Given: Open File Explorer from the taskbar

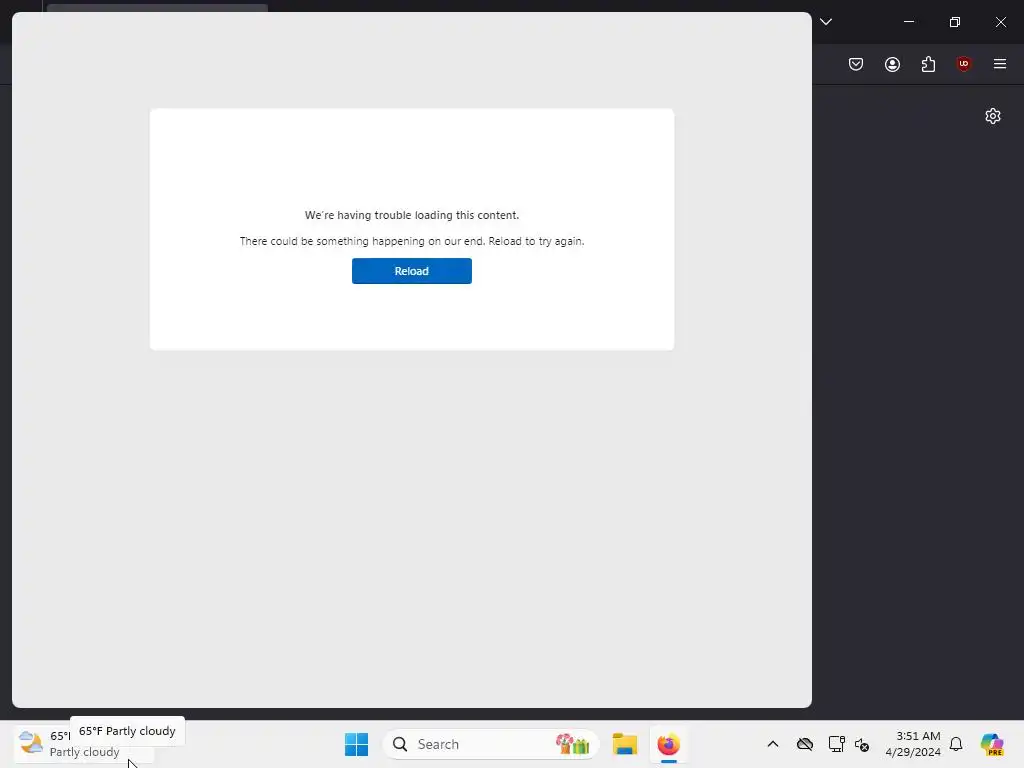Looking at the screenshot, I should pyautogui.click(x=624, y=744).
